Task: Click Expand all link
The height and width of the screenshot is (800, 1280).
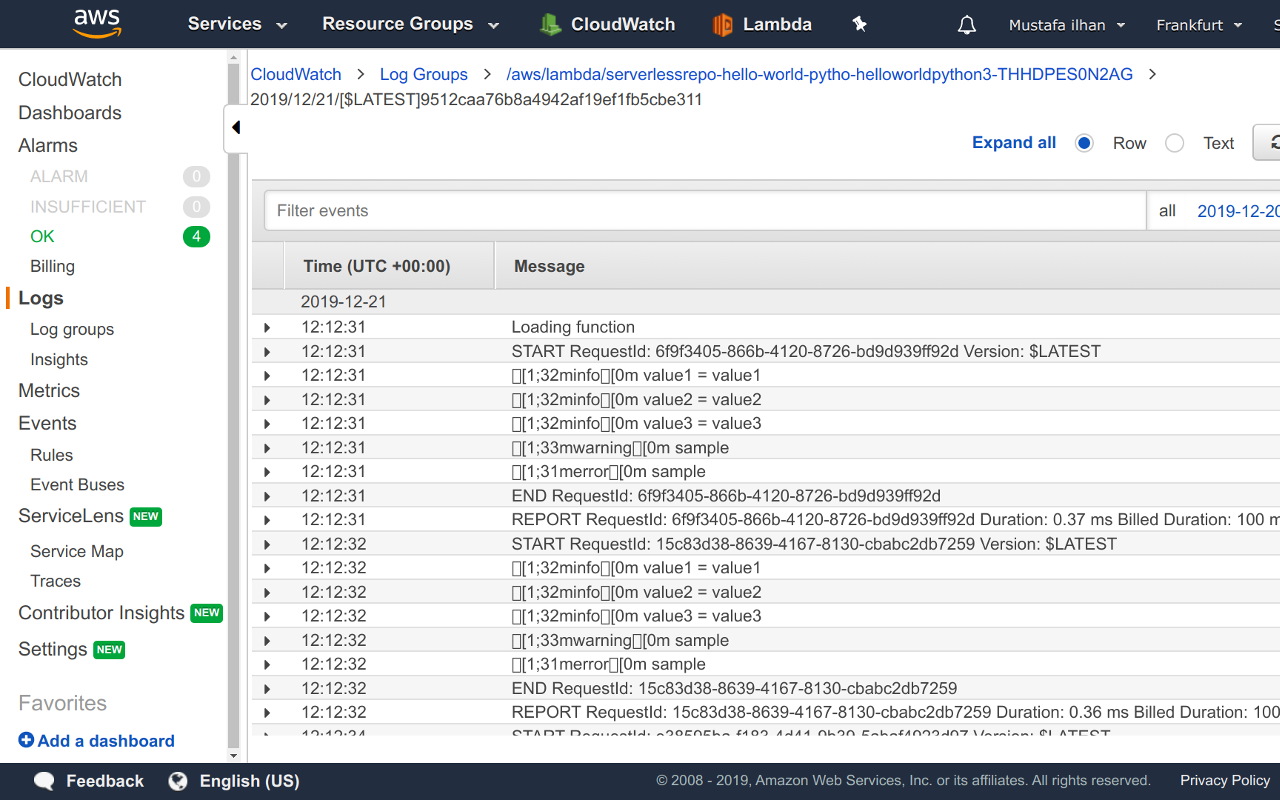Action: (1014, 143)
